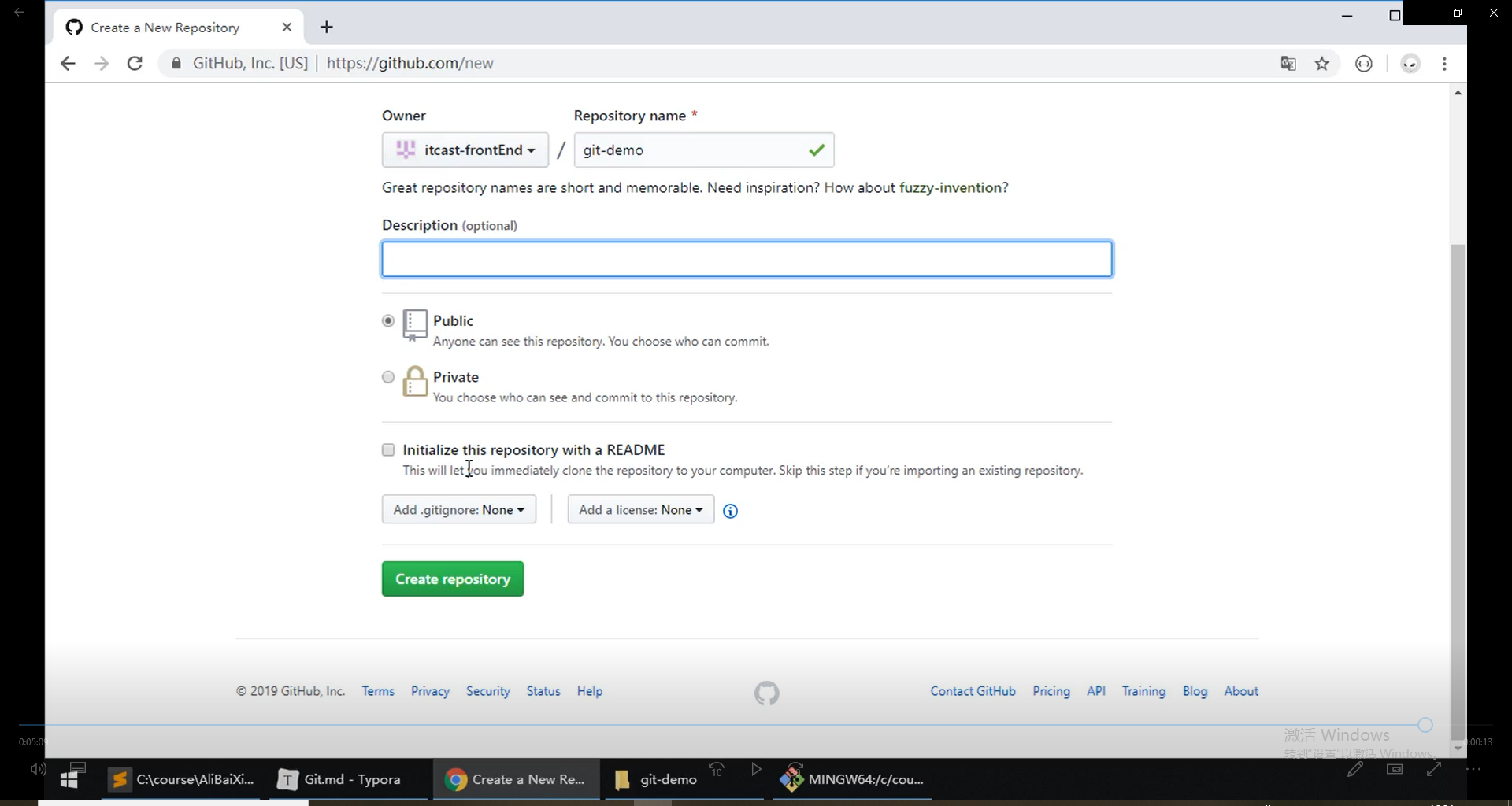Open Sublime Text in taskbar
This screenshot has height=806, width=1512.
coord(183,779)
